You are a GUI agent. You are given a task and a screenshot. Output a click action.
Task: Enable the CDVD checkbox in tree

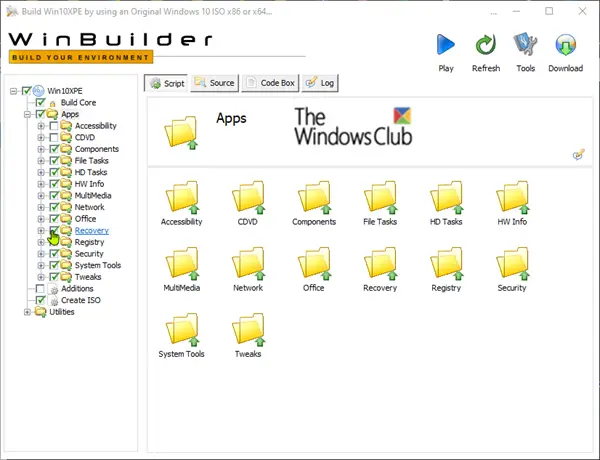click(x=54, y=137)
